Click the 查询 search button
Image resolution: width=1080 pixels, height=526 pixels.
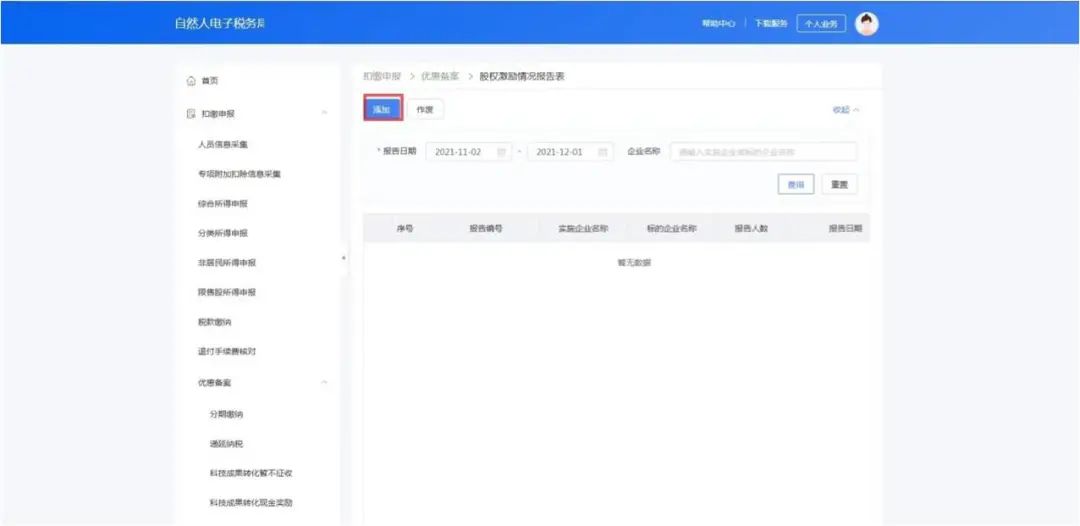coord(796,185)
